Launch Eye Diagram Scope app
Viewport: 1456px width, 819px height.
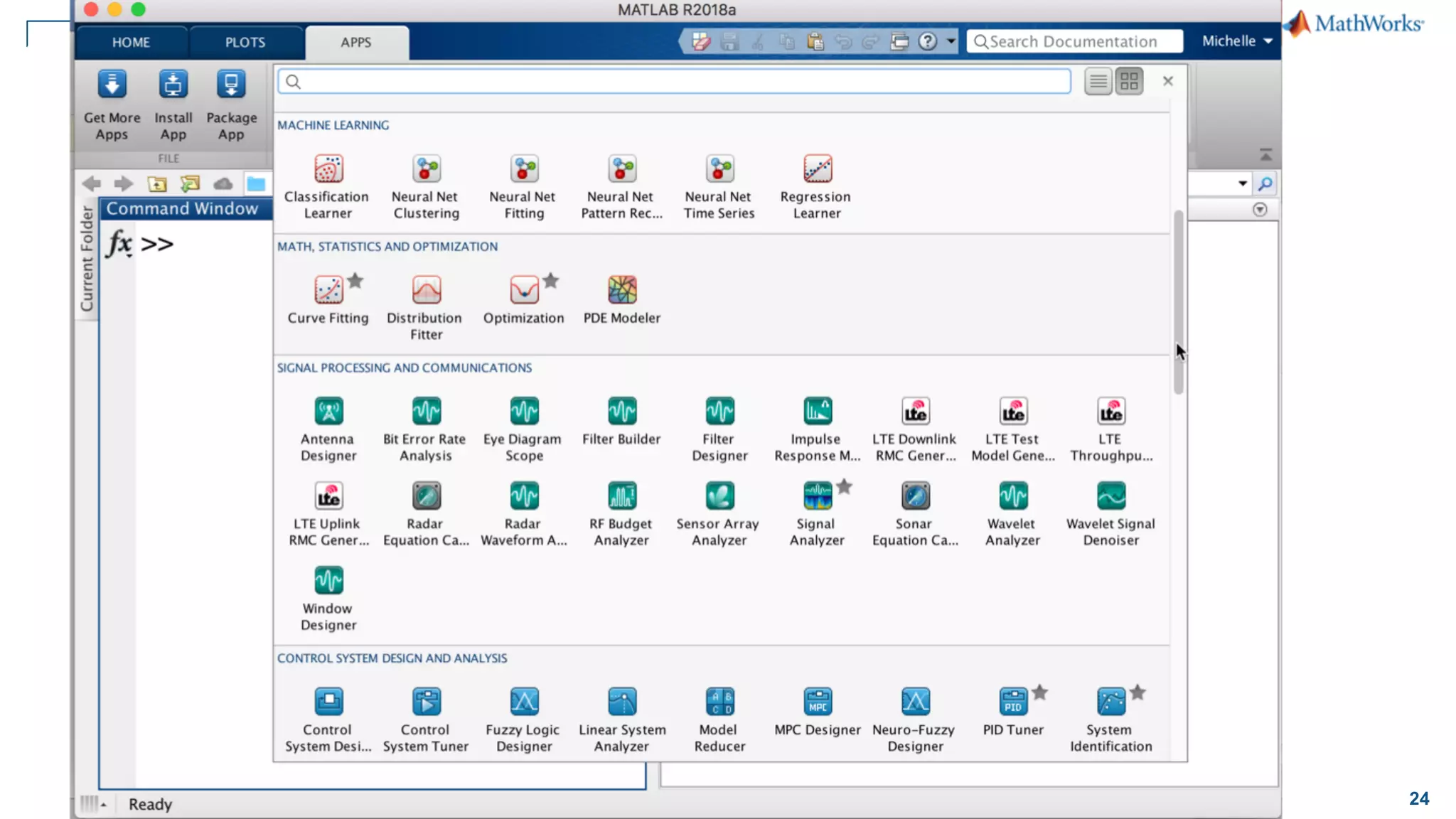tap(523, 429)
